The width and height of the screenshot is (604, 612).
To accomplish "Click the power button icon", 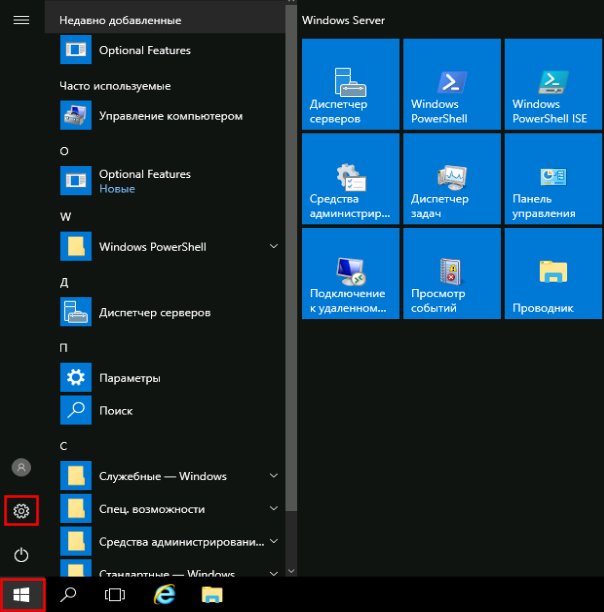I will point(21,555).
